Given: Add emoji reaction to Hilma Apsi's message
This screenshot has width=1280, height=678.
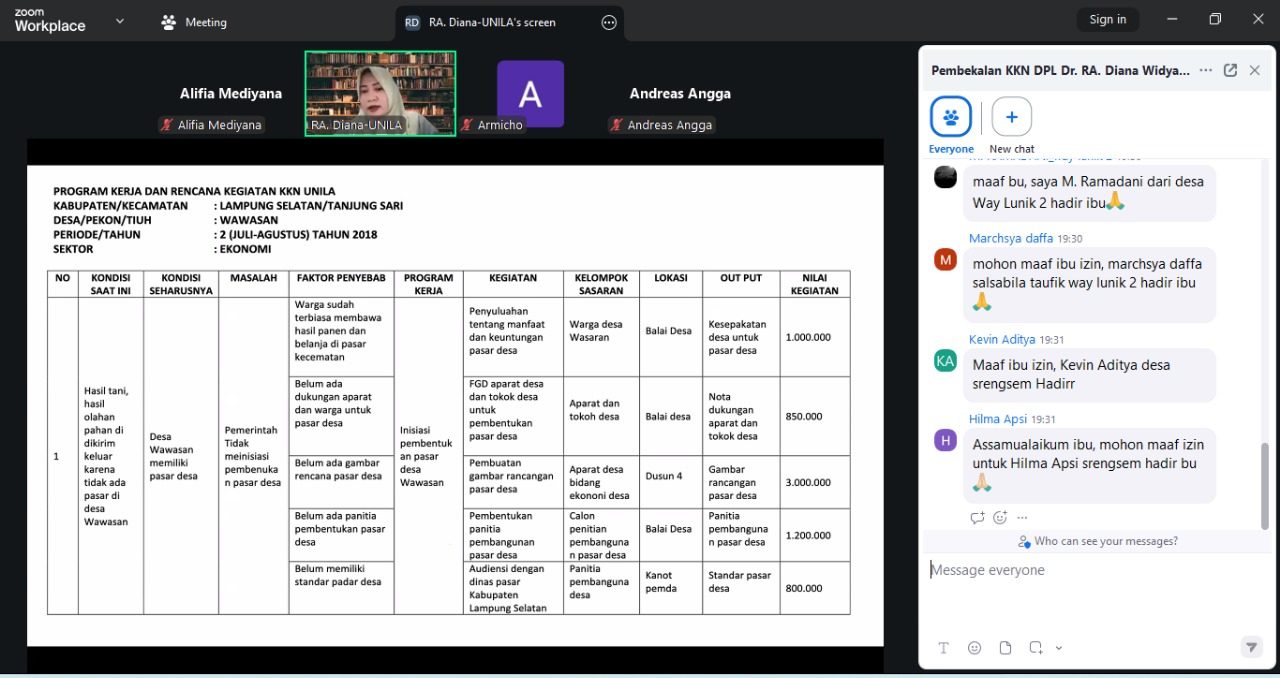Looking at the screenshot, I should (x=1000, y=517).
